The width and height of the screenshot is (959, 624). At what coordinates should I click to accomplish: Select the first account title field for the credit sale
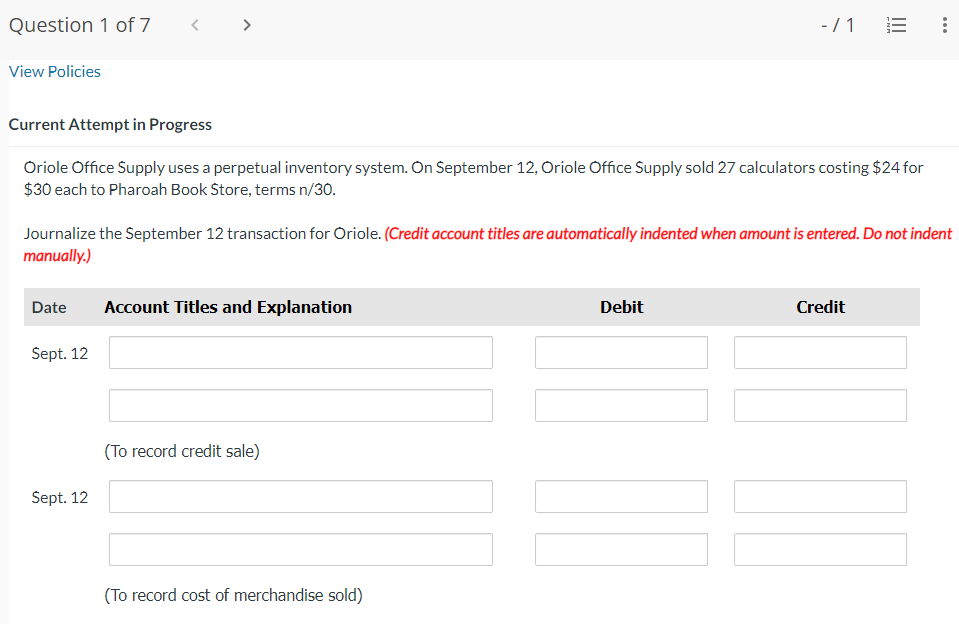click(300, 352)
